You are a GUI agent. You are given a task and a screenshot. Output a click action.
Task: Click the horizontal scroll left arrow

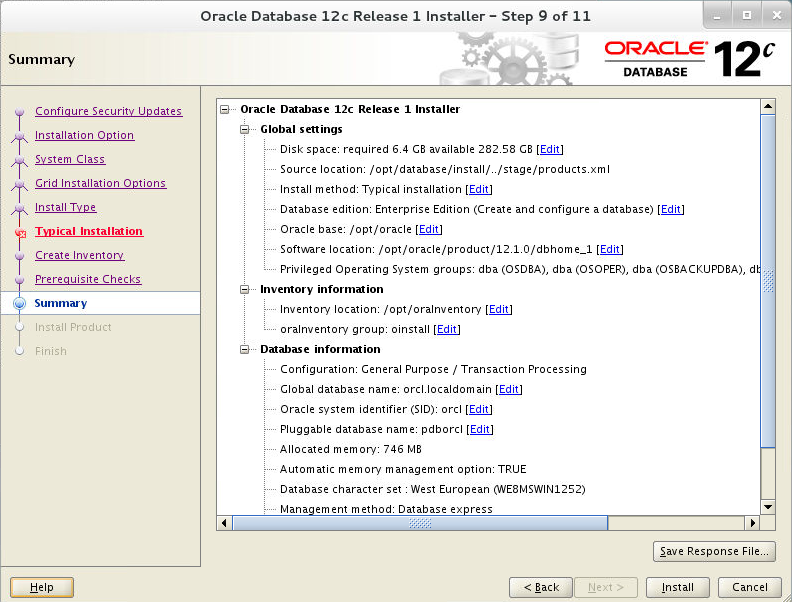tap(224, 523)
